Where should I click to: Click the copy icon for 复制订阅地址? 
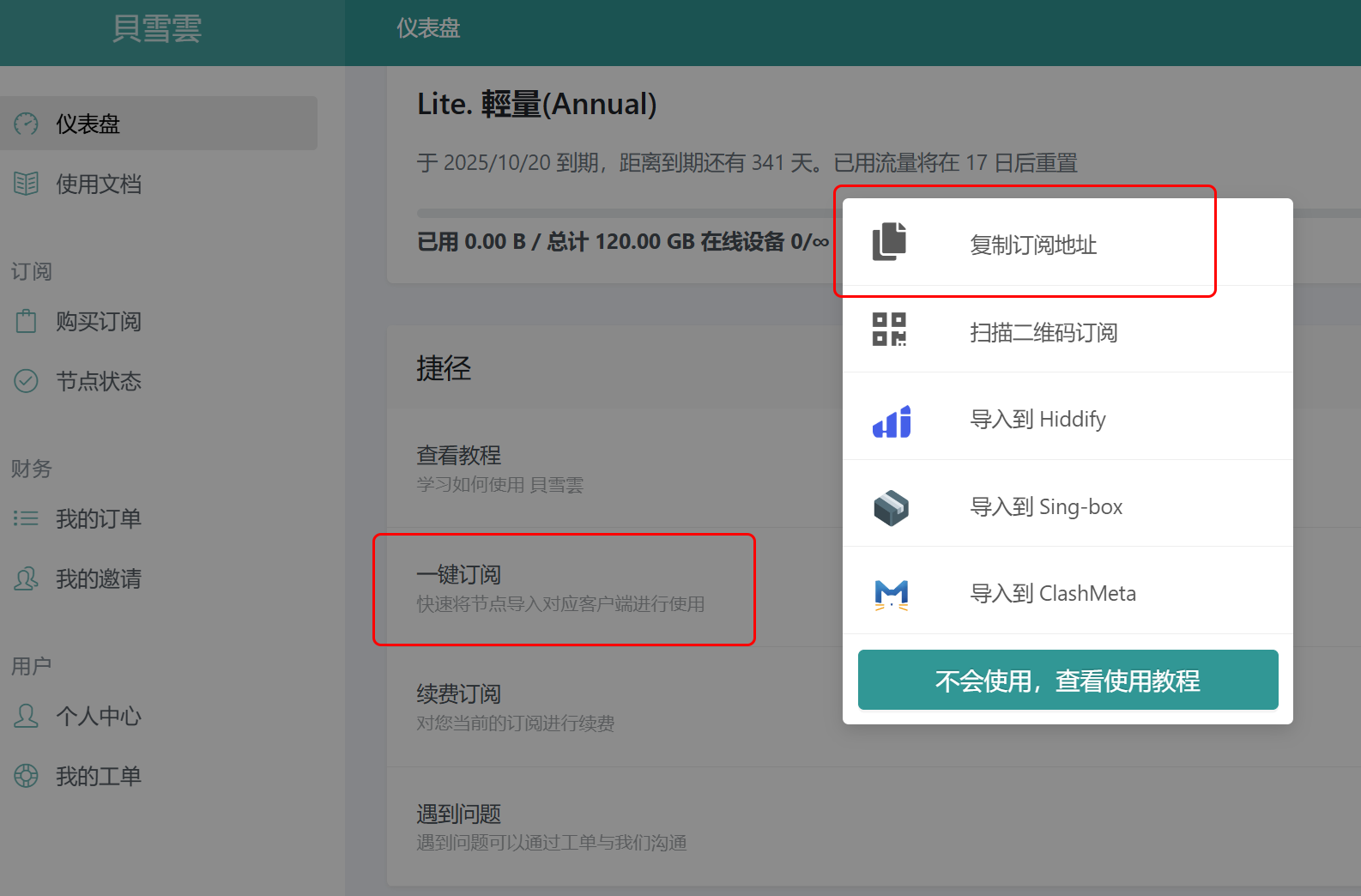click(890, 242)
